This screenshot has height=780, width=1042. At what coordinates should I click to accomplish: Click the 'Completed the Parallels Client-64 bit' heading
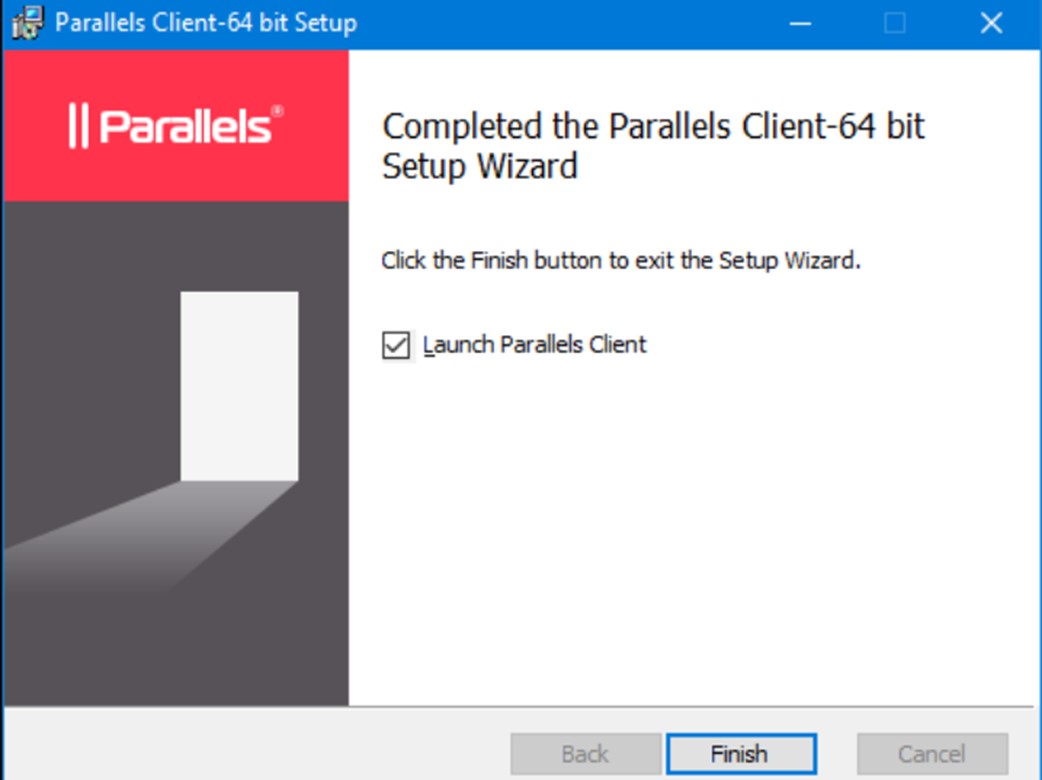(x=653, y=126)
